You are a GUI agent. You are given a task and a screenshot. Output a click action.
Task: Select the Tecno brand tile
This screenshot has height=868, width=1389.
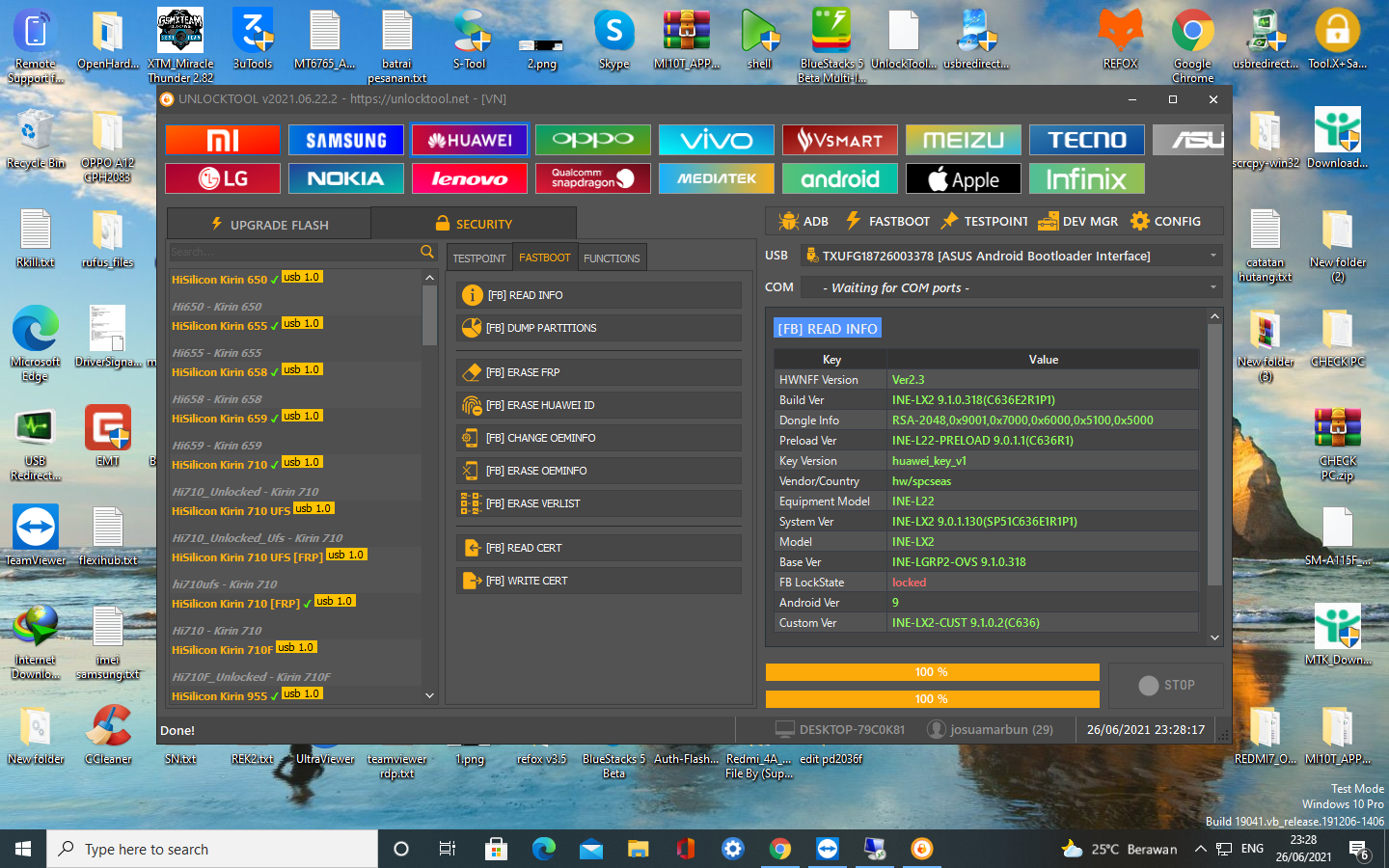(1087, 140)
